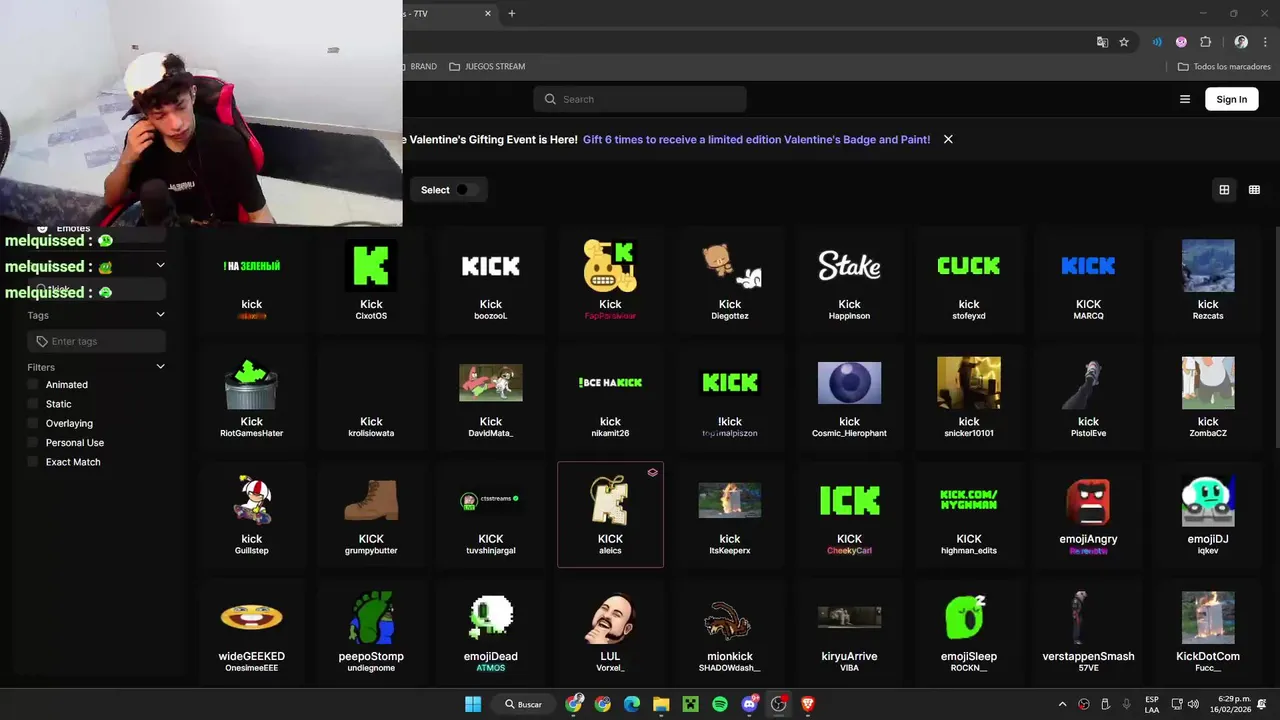
Task: Enable the Exact Match filter checkbox
Action: coord(33,462)
